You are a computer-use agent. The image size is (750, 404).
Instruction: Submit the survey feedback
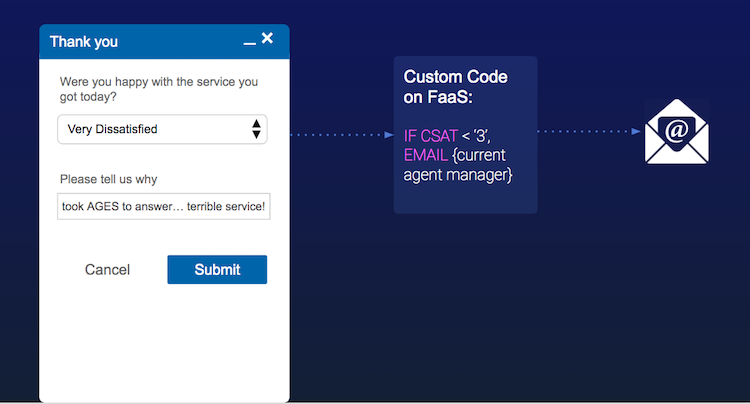[217, 270]
